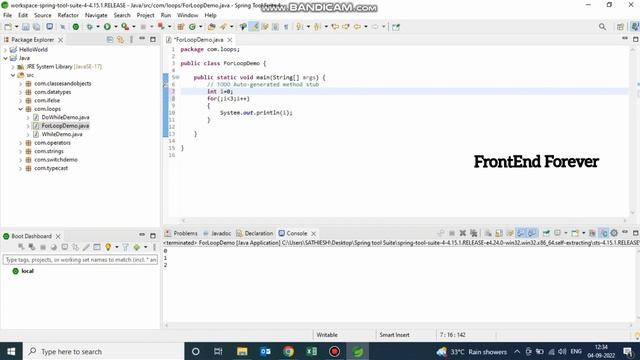Toggle Scroll Lock in the Console toolbar
This screenshot has width=640, height=360.
coord(499,233)
